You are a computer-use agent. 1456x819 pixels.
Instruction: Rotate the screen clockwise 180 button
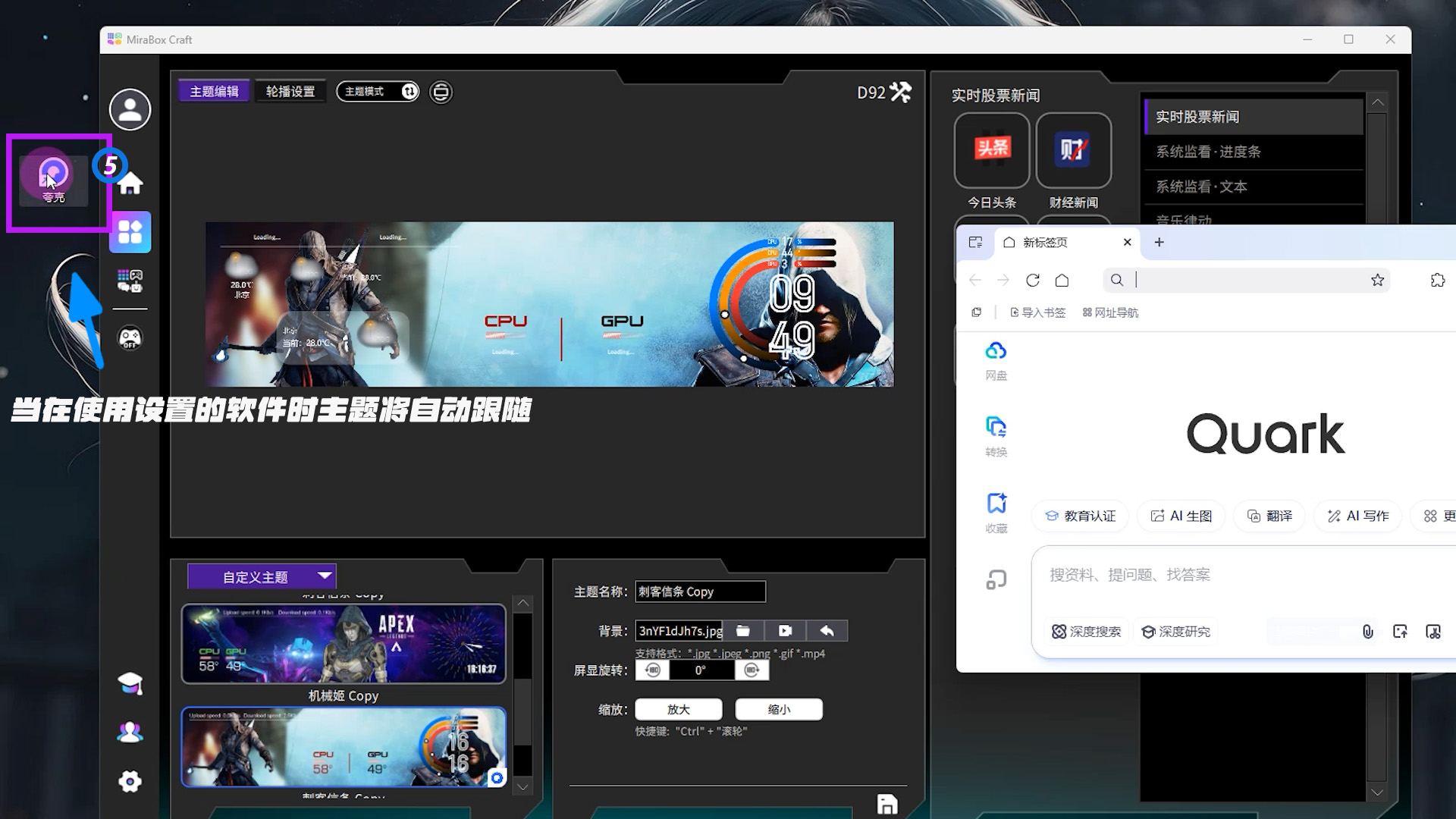point(752,670)
